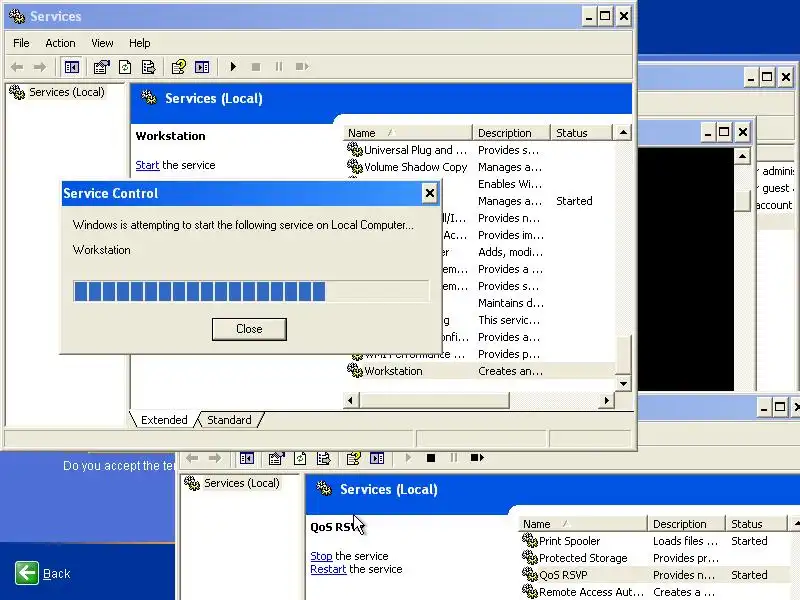Open the File menu
This screenshot has width=800, height=600.
[21, 43]
